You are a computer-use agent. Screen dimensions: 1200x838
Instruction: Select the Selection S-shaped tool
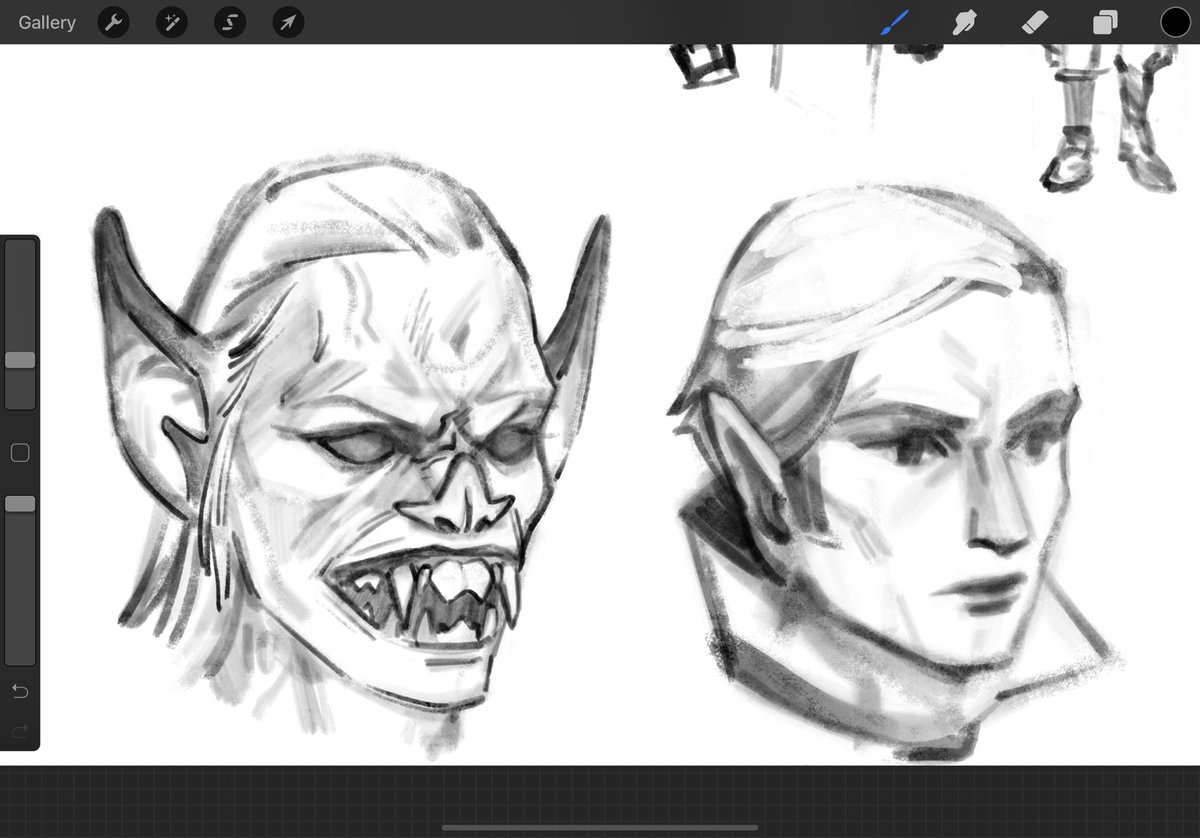(230, 22)
